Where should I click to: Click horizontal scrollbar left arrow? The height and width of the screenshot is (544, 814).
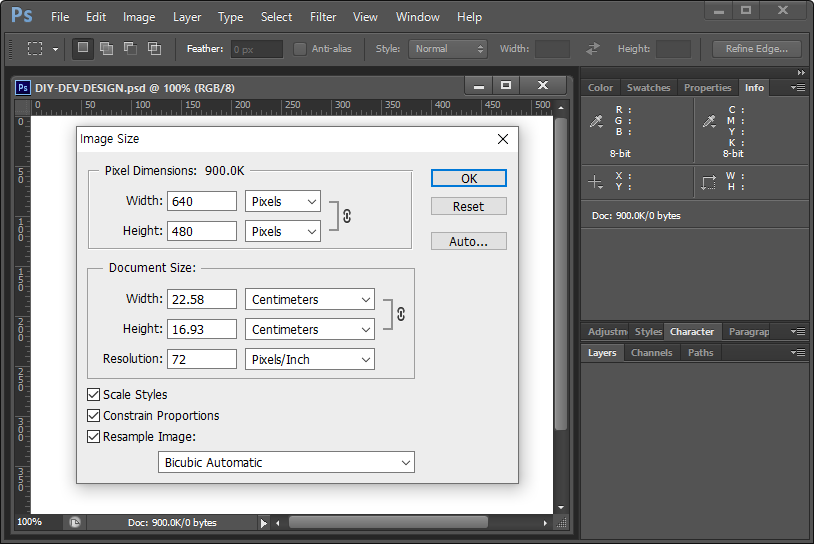click(278, 523)
